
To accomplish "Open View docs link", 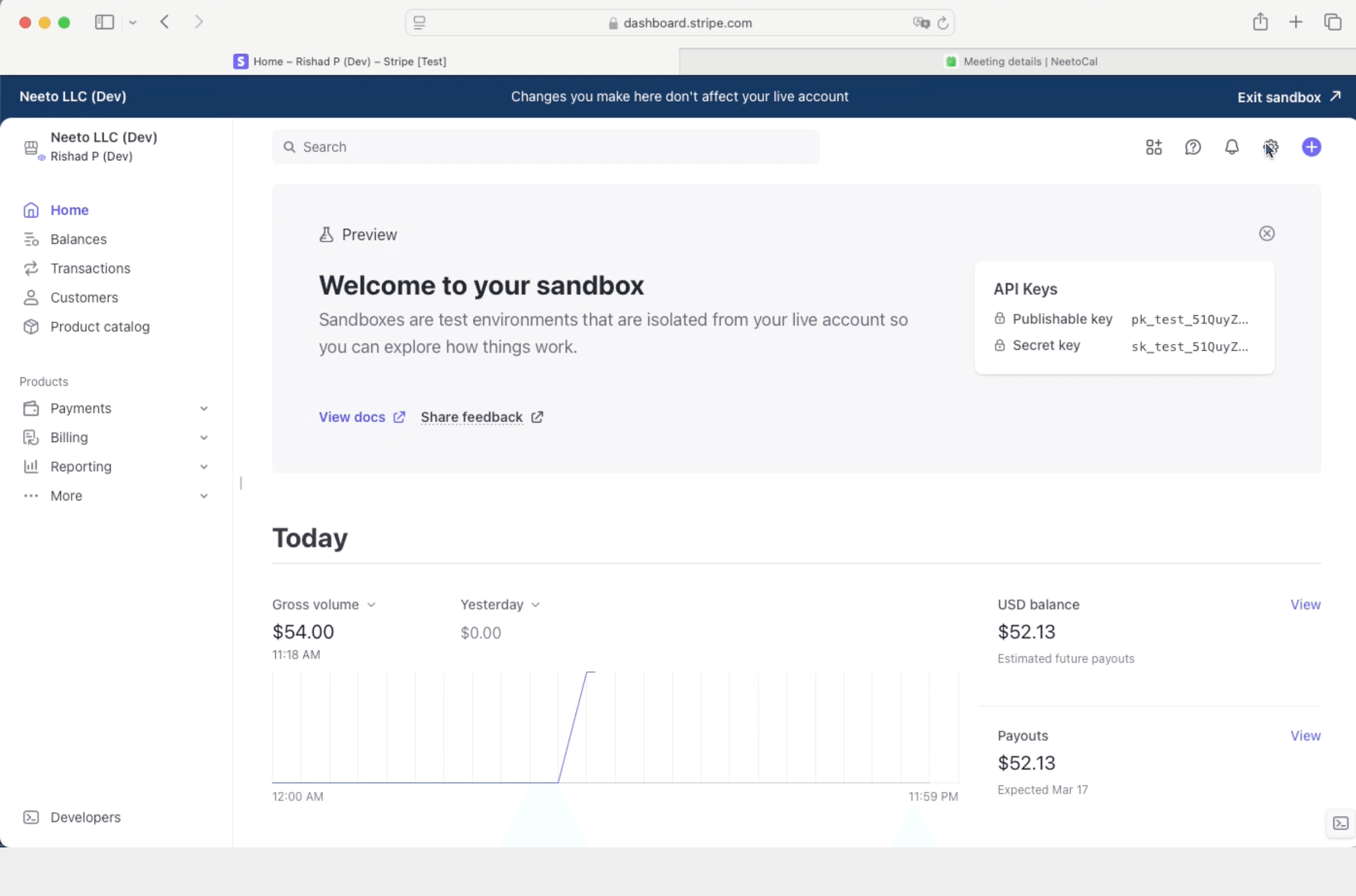I will (x=362, y=417).
